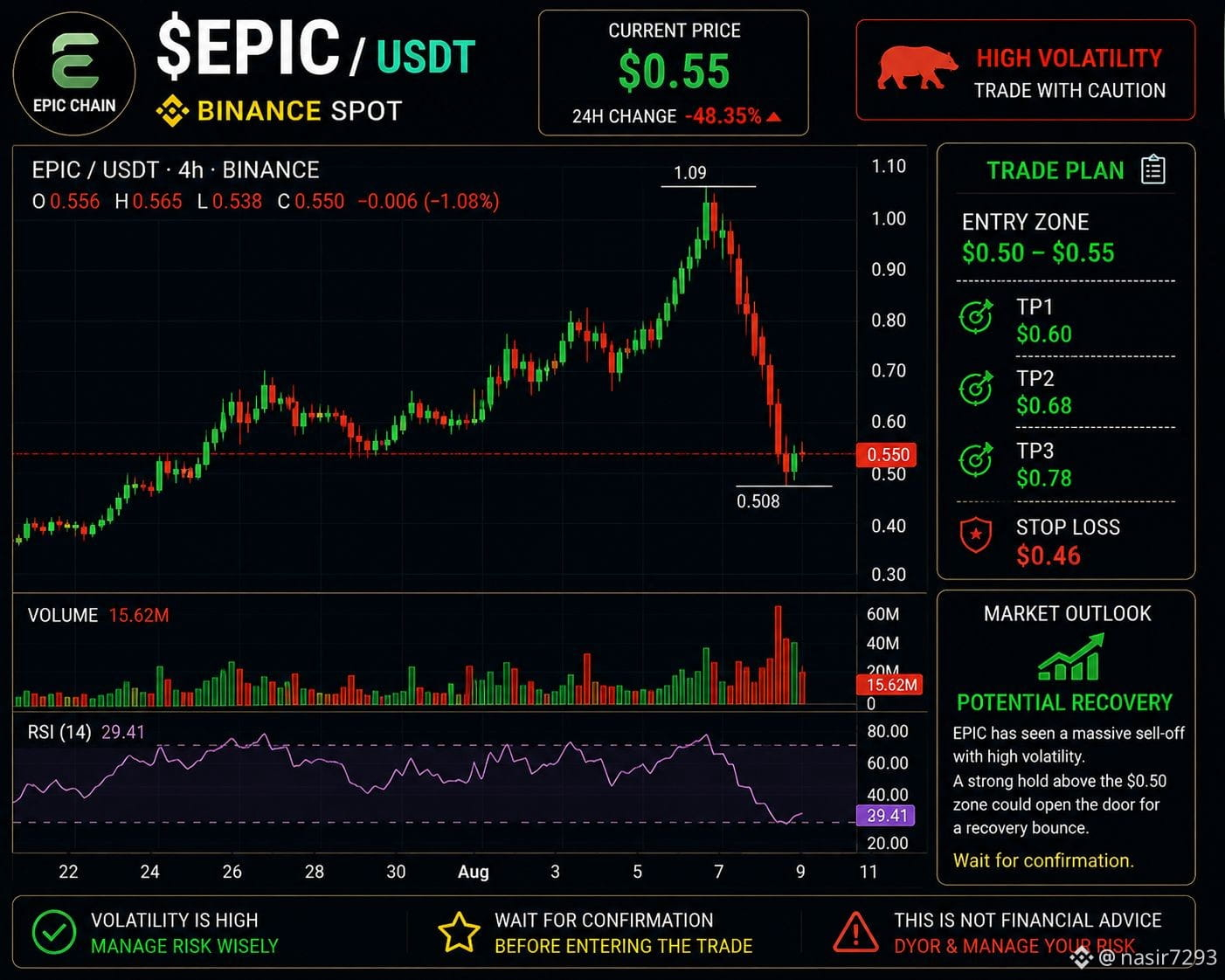Click the 0.508 low price label
This screenshot has height=980, width=1225.
pos(758,501)
